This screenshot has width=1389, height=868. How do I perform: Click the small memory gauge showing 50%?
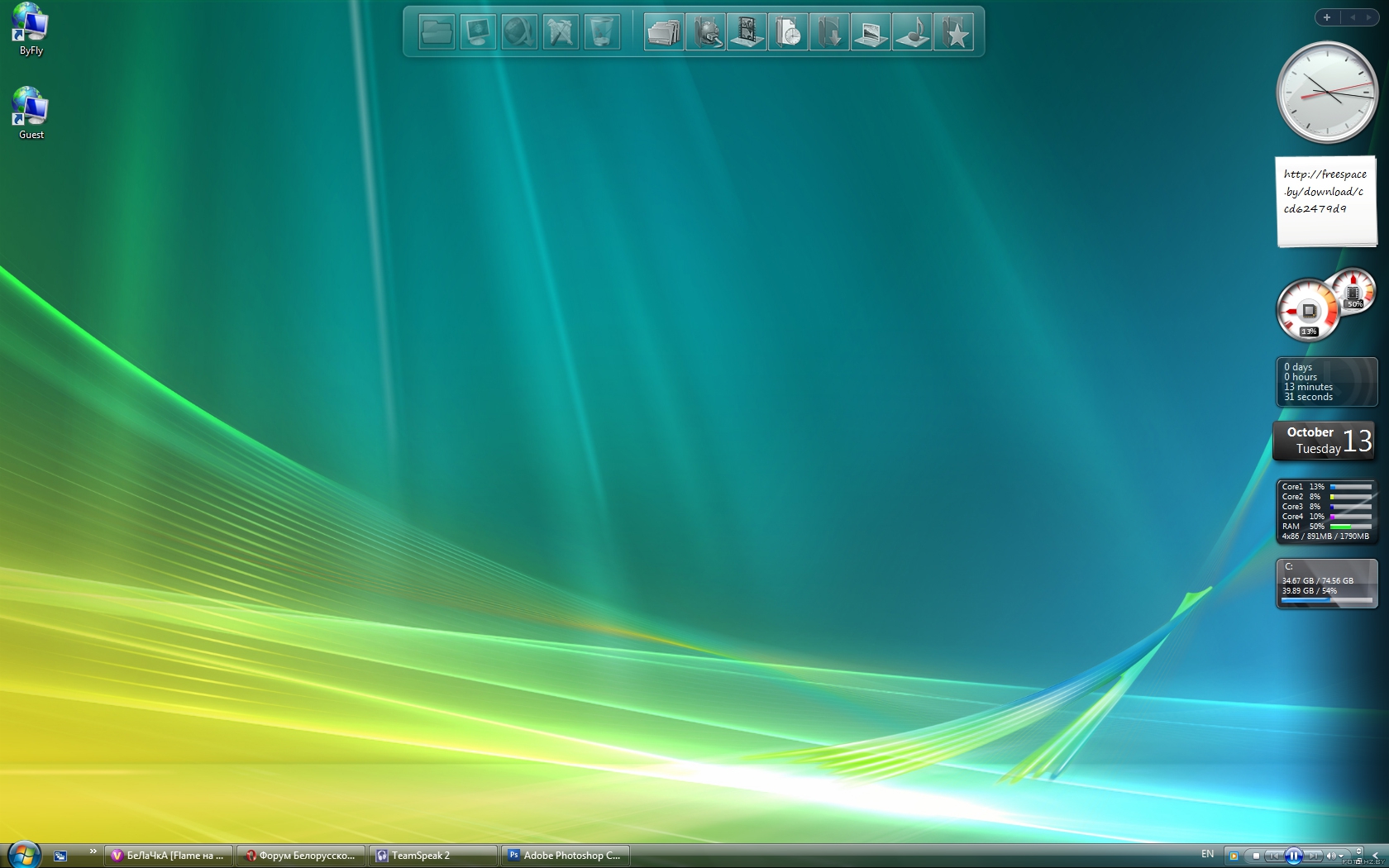(1353, 291)
